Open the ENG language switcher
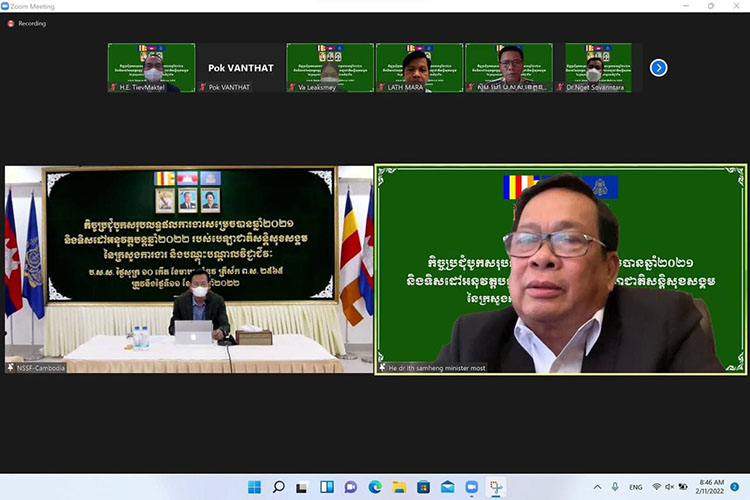 [635, 487]
